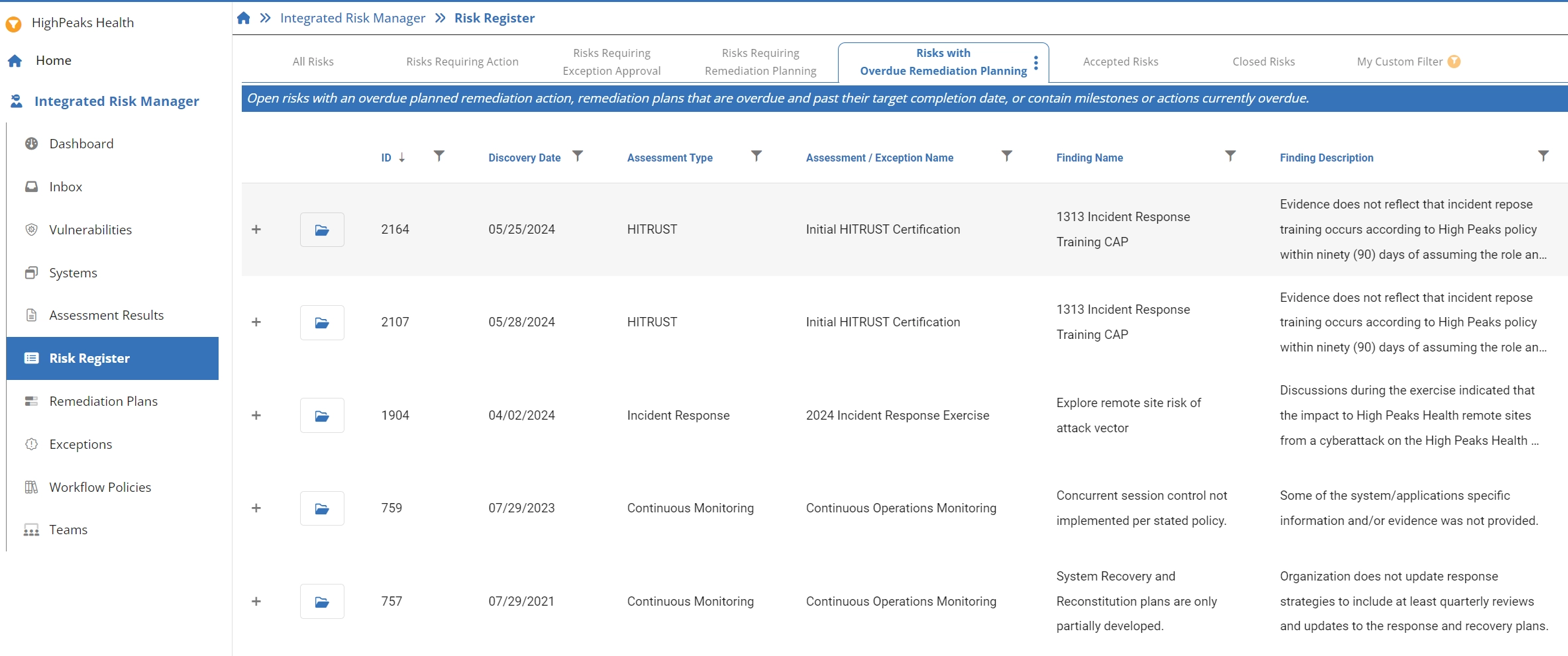Switch to Risks Requiring Remediation Planning tab
The image size is (1568, 656).
760,62
